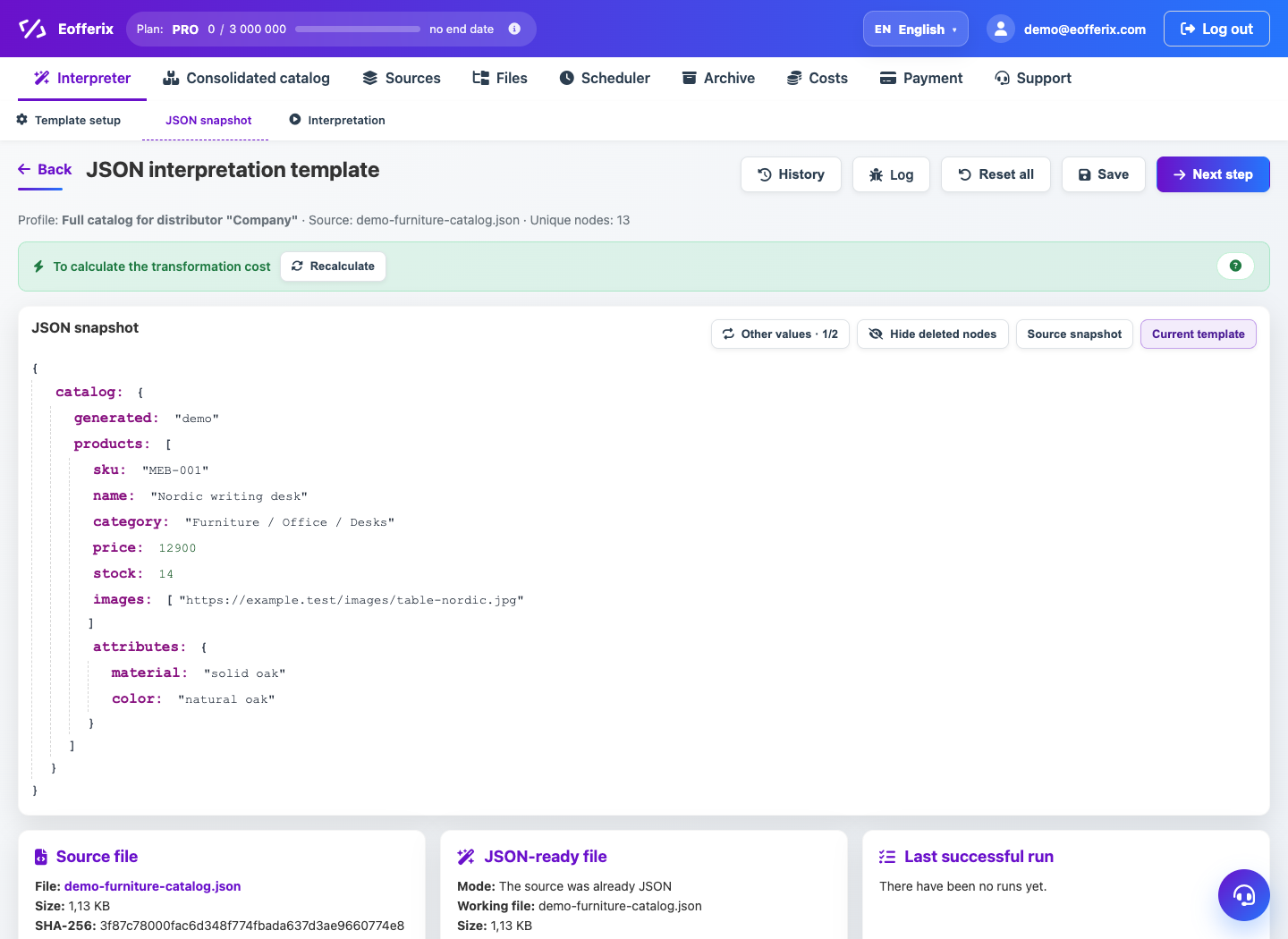This screenshot has height=939, width=1288.
Task: Show the Source snapshot view
Action: pos(1074,334)
